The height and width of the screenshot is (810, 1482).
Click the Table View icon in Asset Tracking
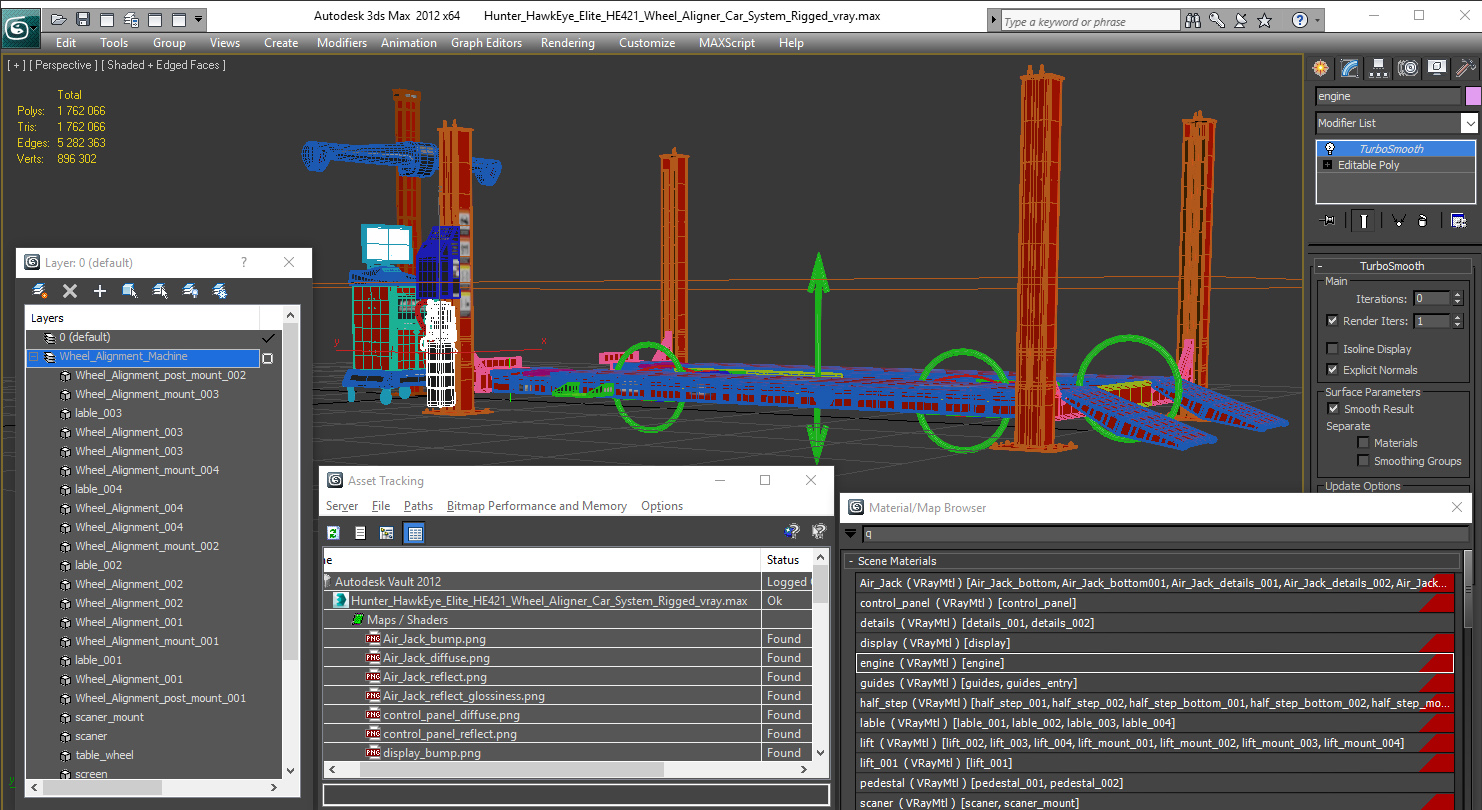pos(414,533)
